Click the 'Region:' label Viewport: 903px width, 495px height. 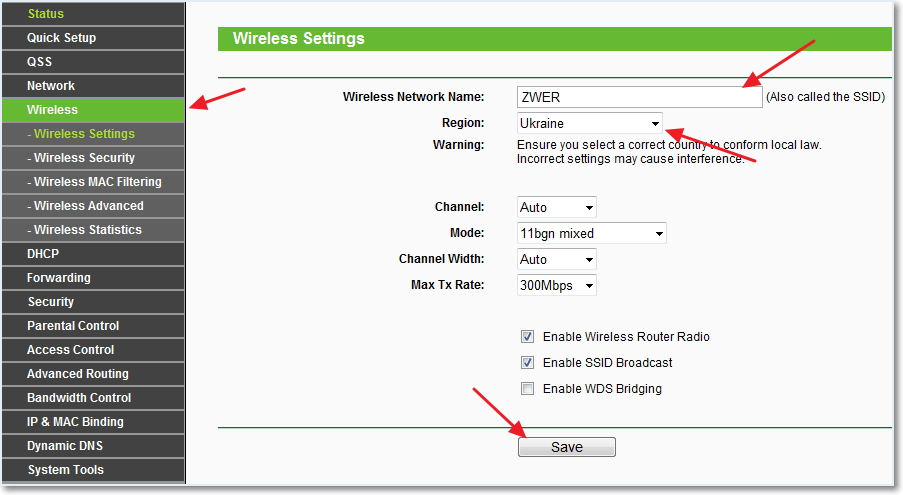(463, 123)
